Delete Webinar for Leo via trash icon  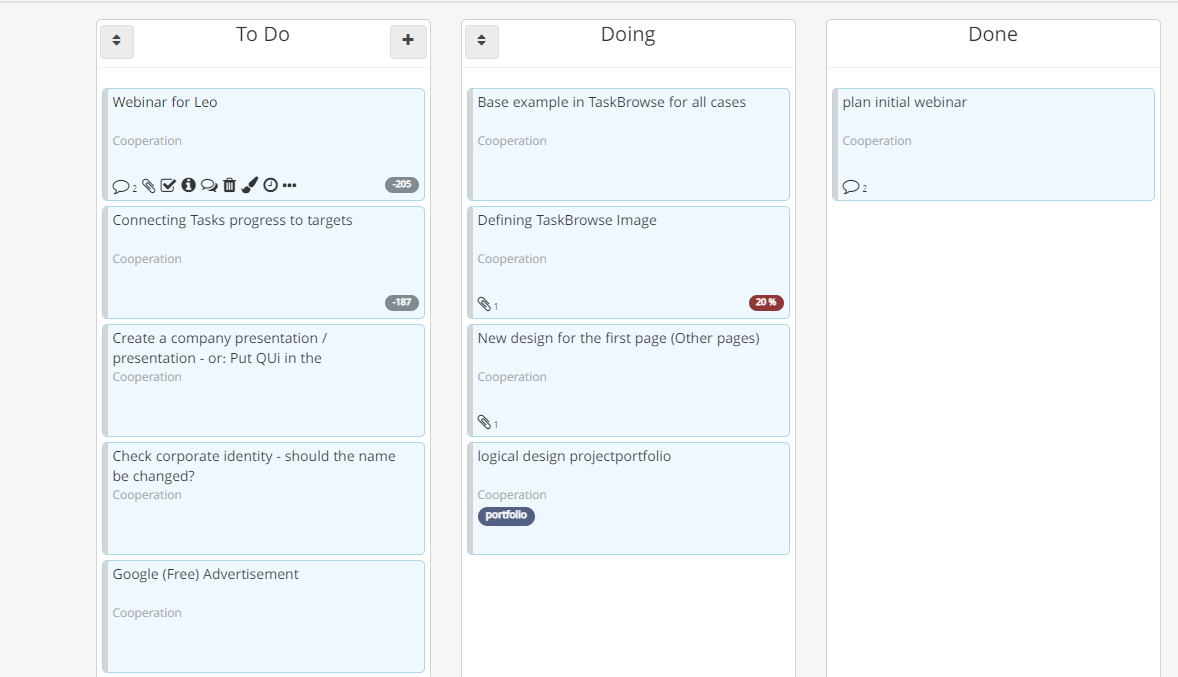coord(230,185)
